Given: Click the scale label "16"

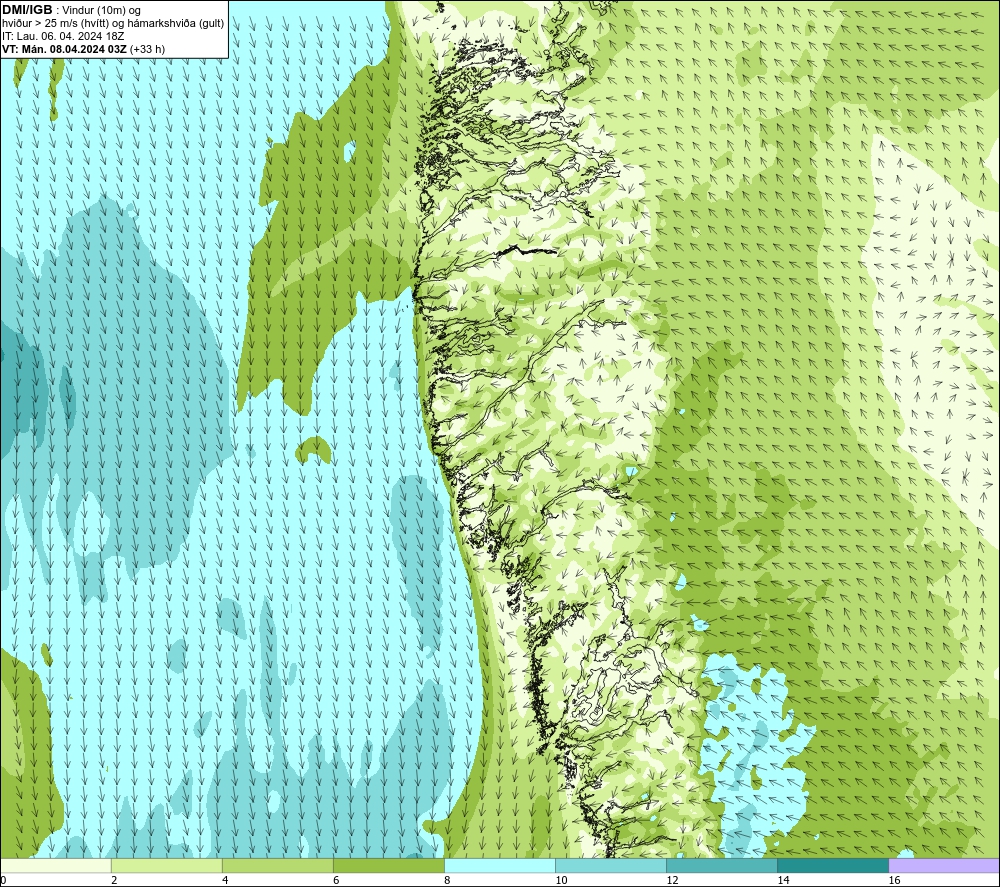Looking at the screenshot, I should (x=894, y=881).
